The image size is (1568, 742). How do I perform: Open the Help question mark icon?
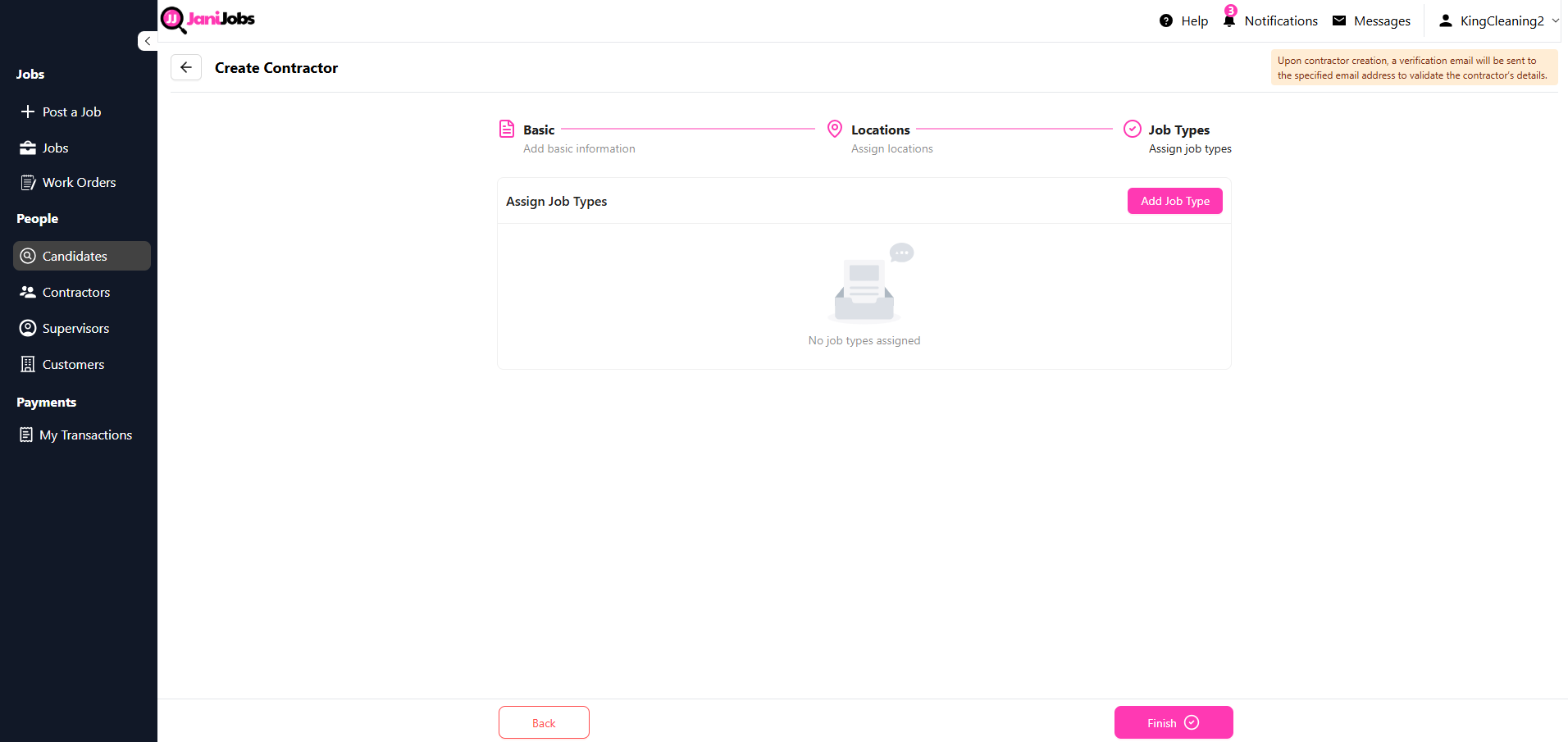point(1166,20)
